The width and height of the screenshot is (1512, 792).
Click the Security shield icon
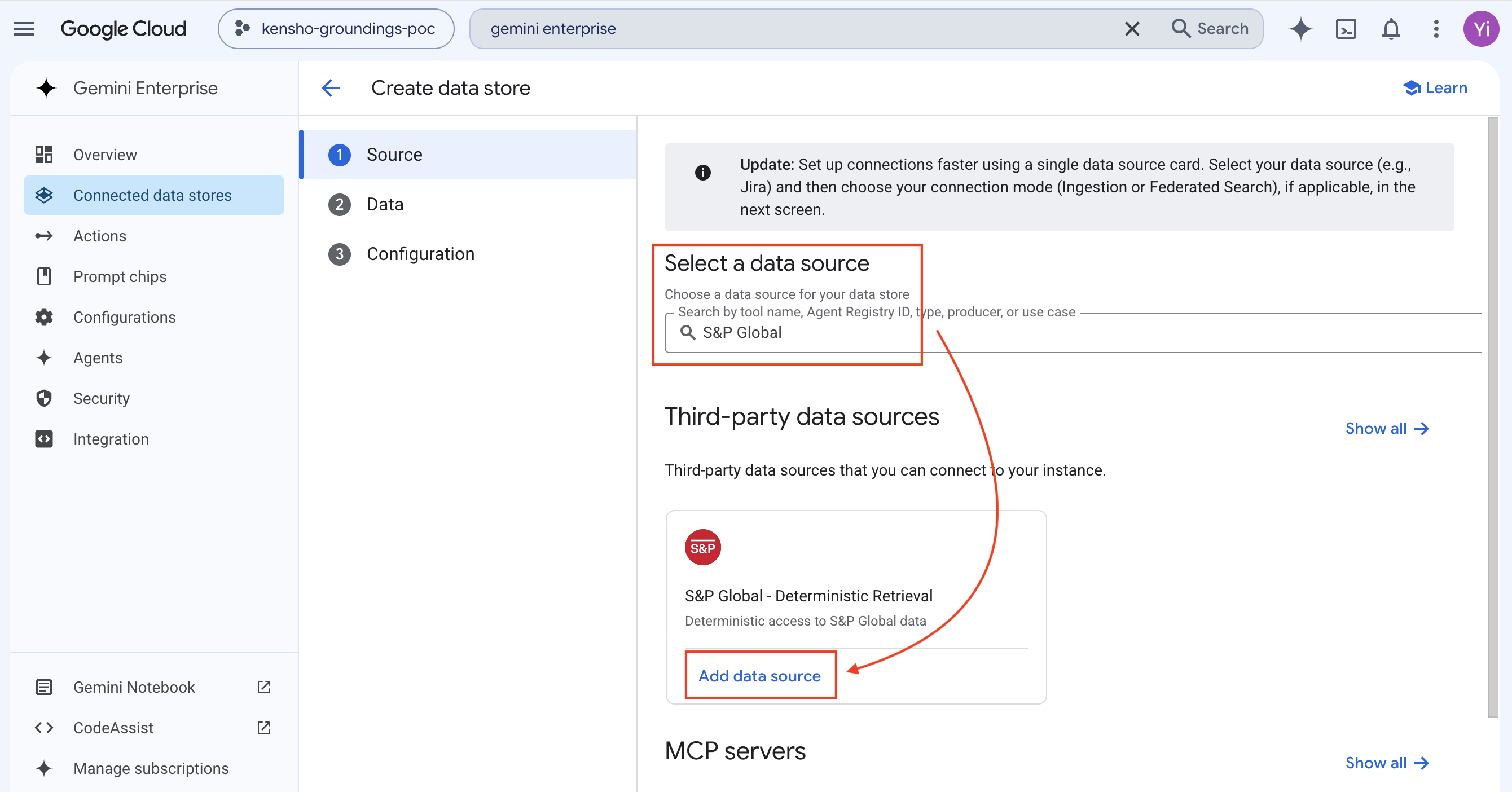[44, 398]
